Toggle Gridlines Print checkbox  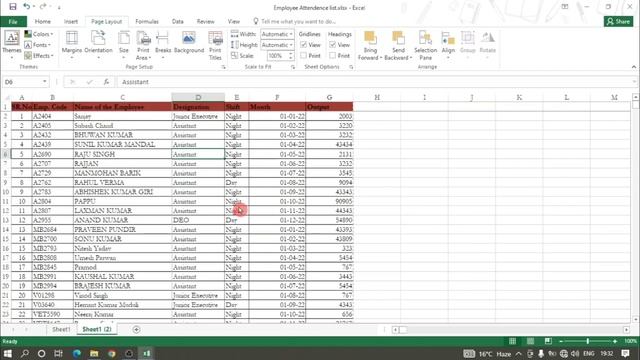[x=304, y=56]
